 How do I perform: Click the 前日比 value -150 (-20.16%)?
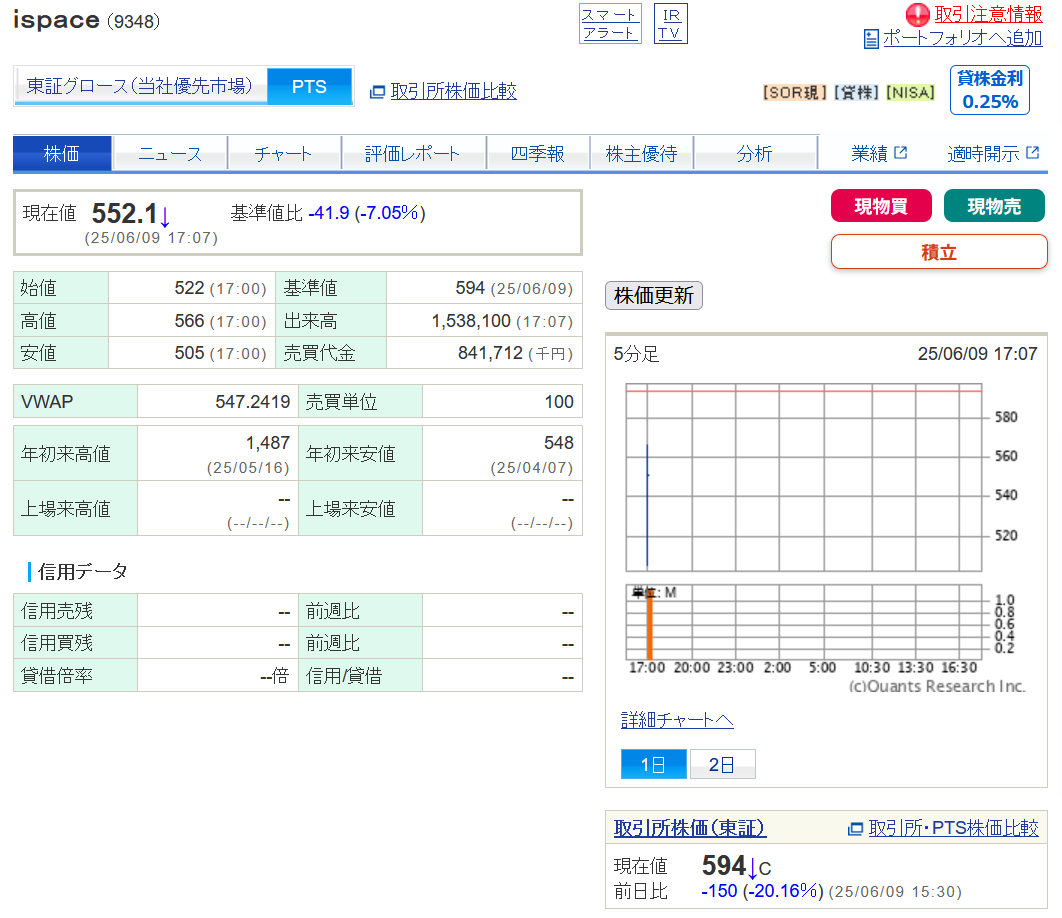tap(762, 891)
